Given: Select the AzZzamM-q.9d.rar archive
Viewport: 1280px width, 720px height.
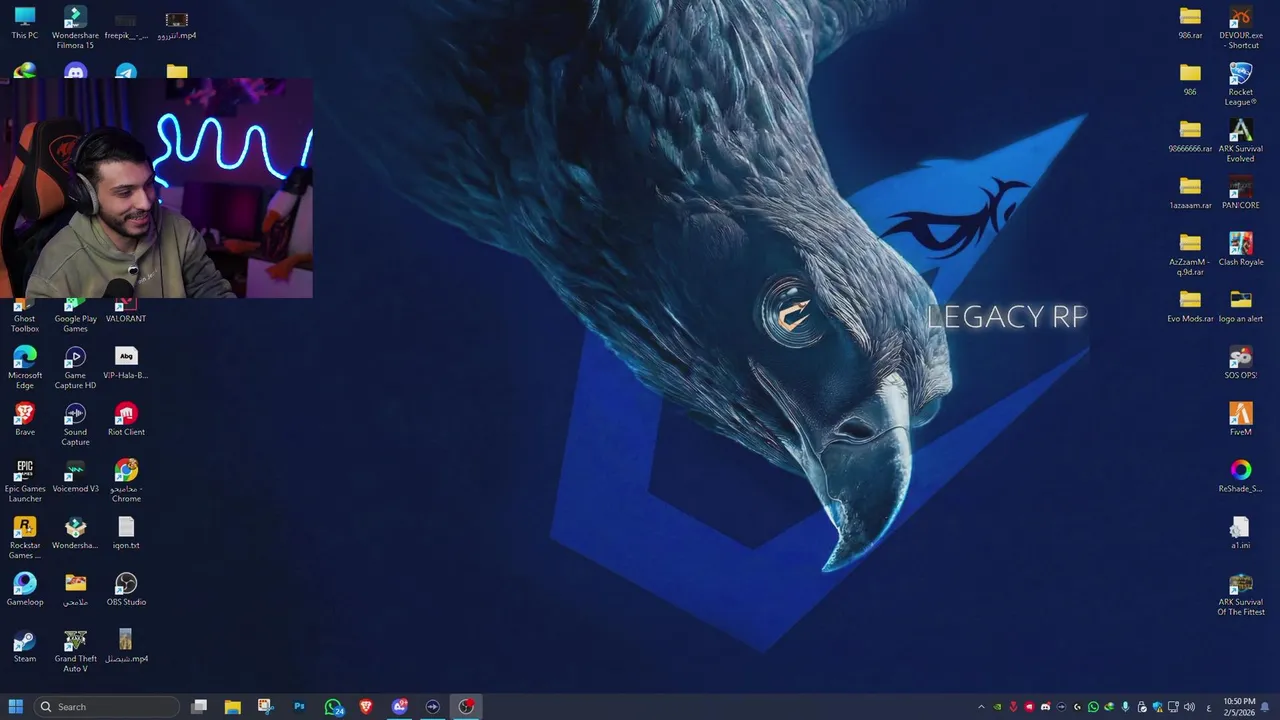Looking at the screenshot, I should click(x=1190, y=255).
